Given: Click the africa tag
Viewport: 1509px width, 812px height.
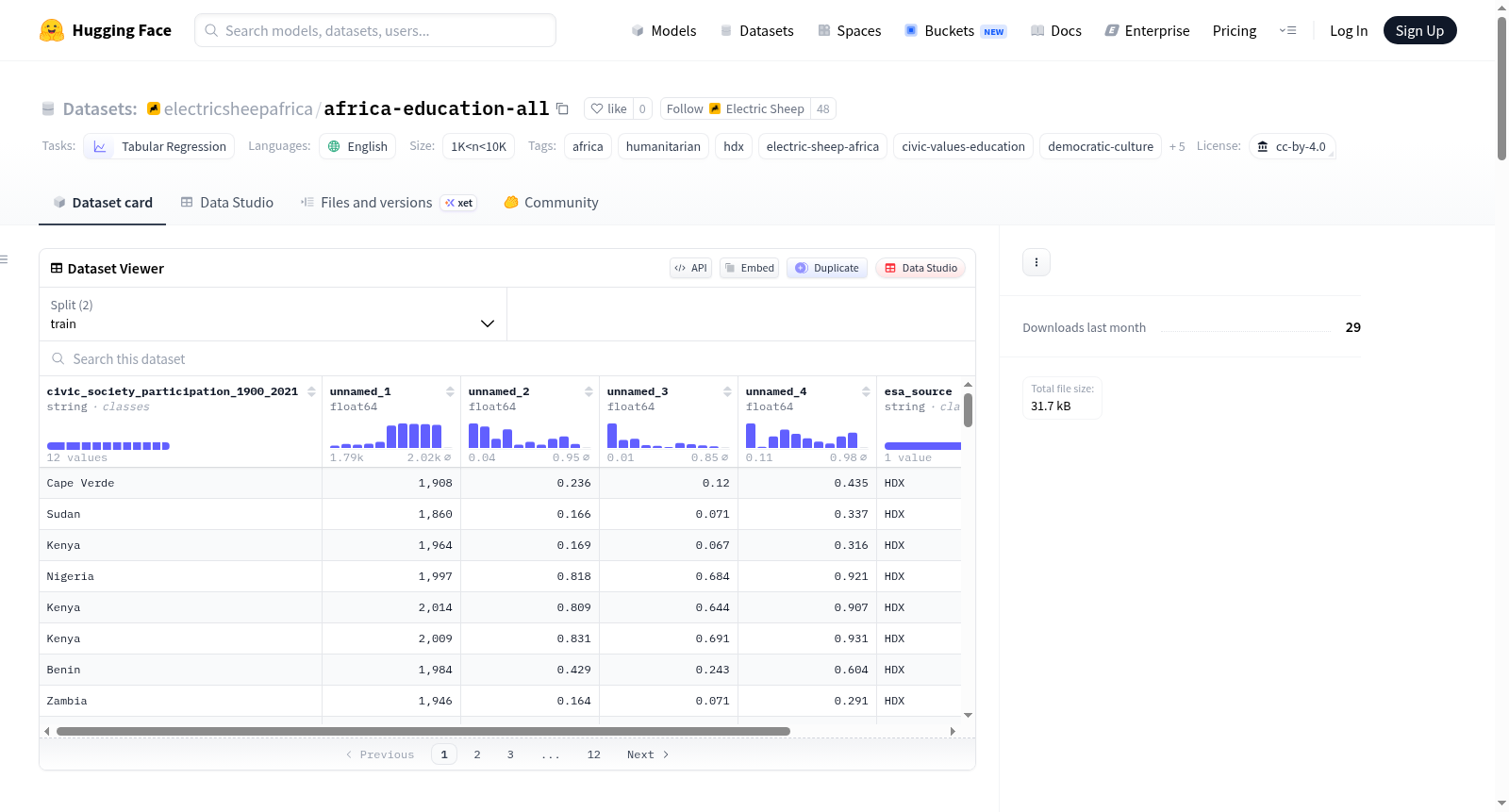Looking at the screenshot, I should 588,146.
